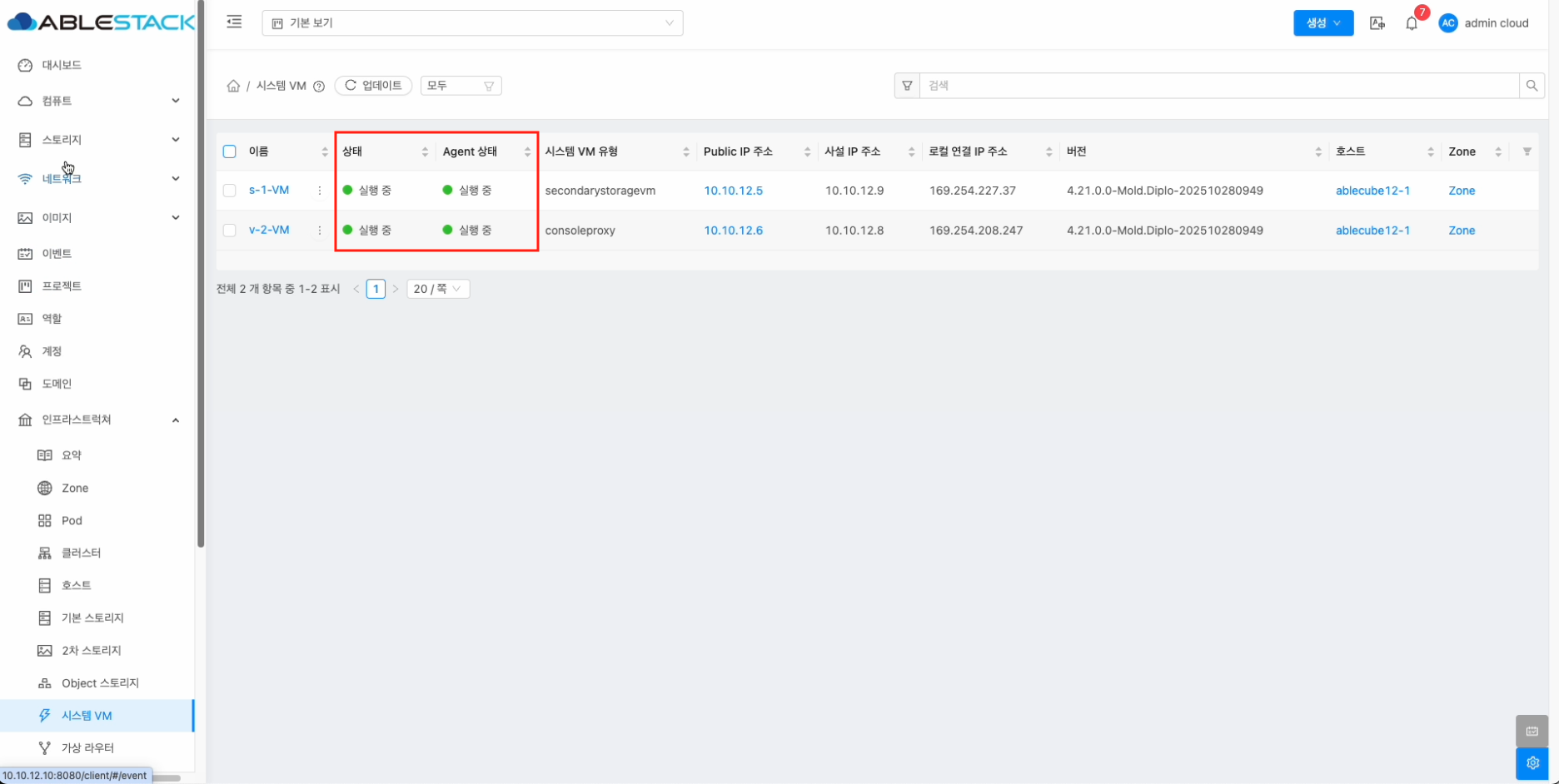This screenshot has height=784, width=1559.
Task: Open the three-dot actions menu for s-1-VM
Action: pos(320,191)
